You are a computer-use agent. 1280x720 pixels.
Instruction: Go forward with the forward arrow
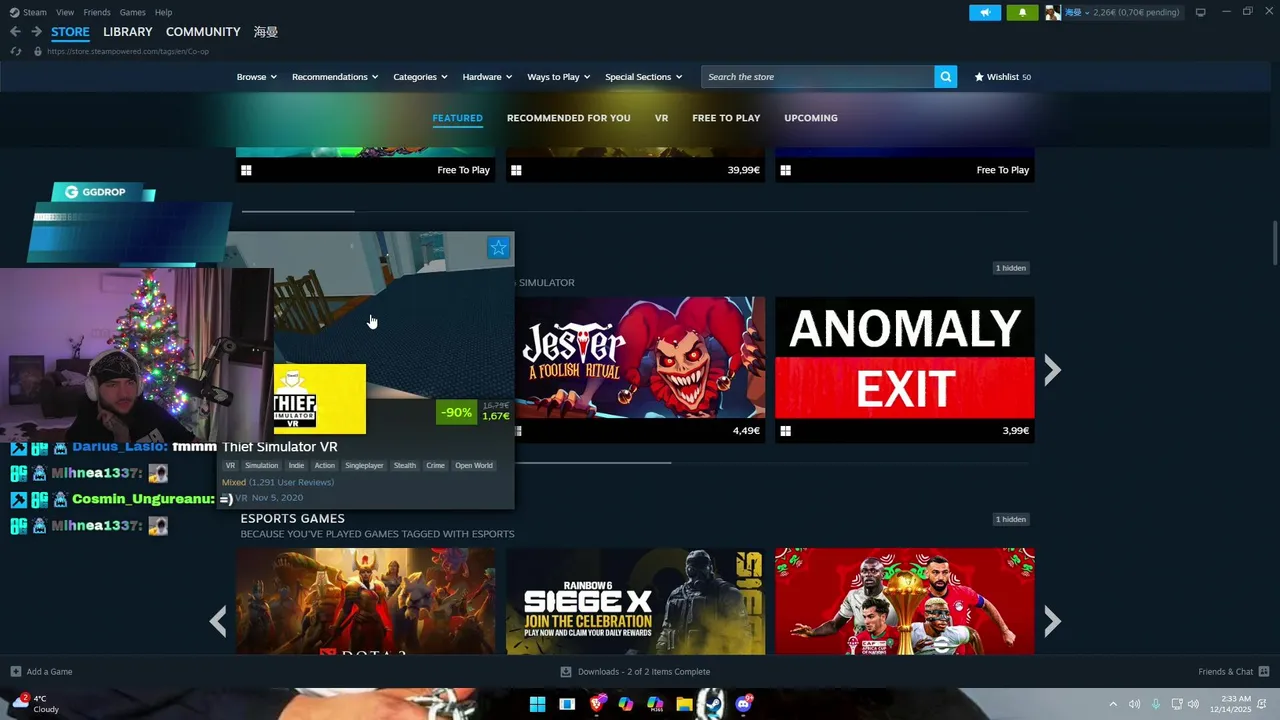point(36,32)
